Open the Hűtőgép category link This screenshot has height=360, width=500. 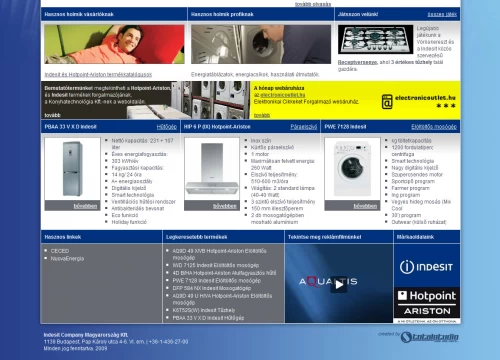pos(167,127)
